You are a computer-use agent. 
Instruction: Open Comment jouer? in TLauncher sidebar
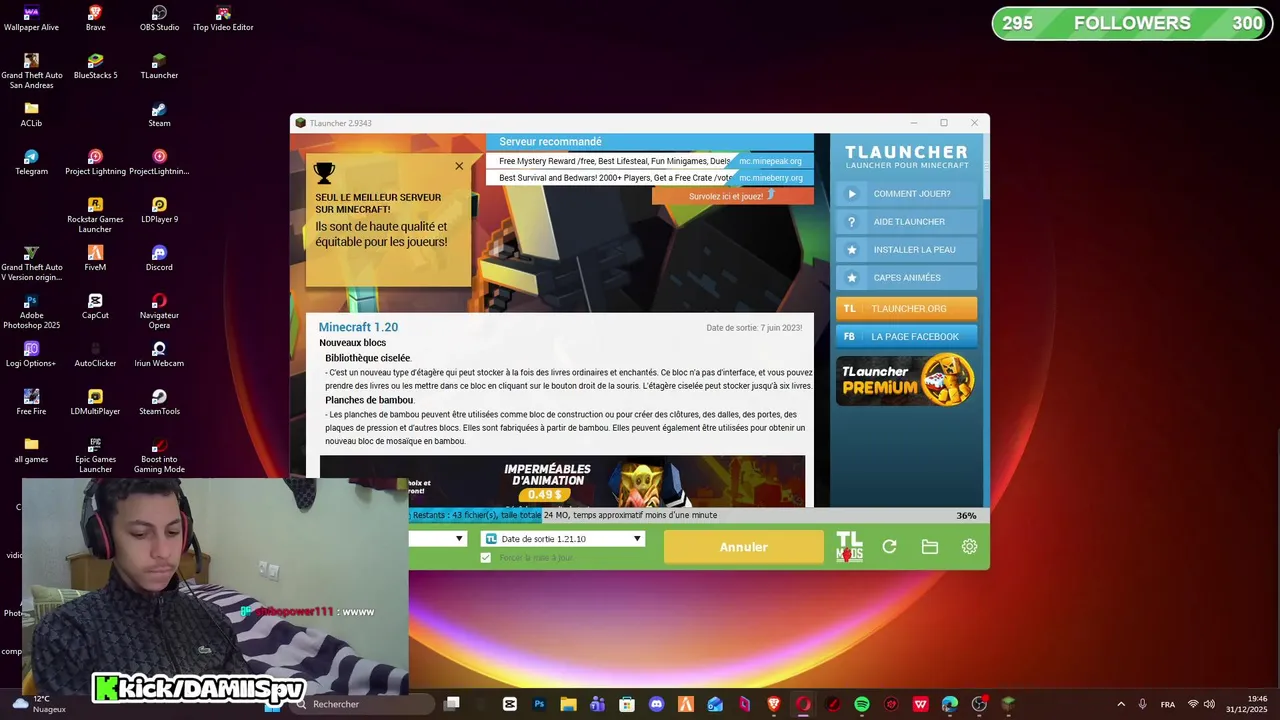pyautogui.click(x=906, y=194)
